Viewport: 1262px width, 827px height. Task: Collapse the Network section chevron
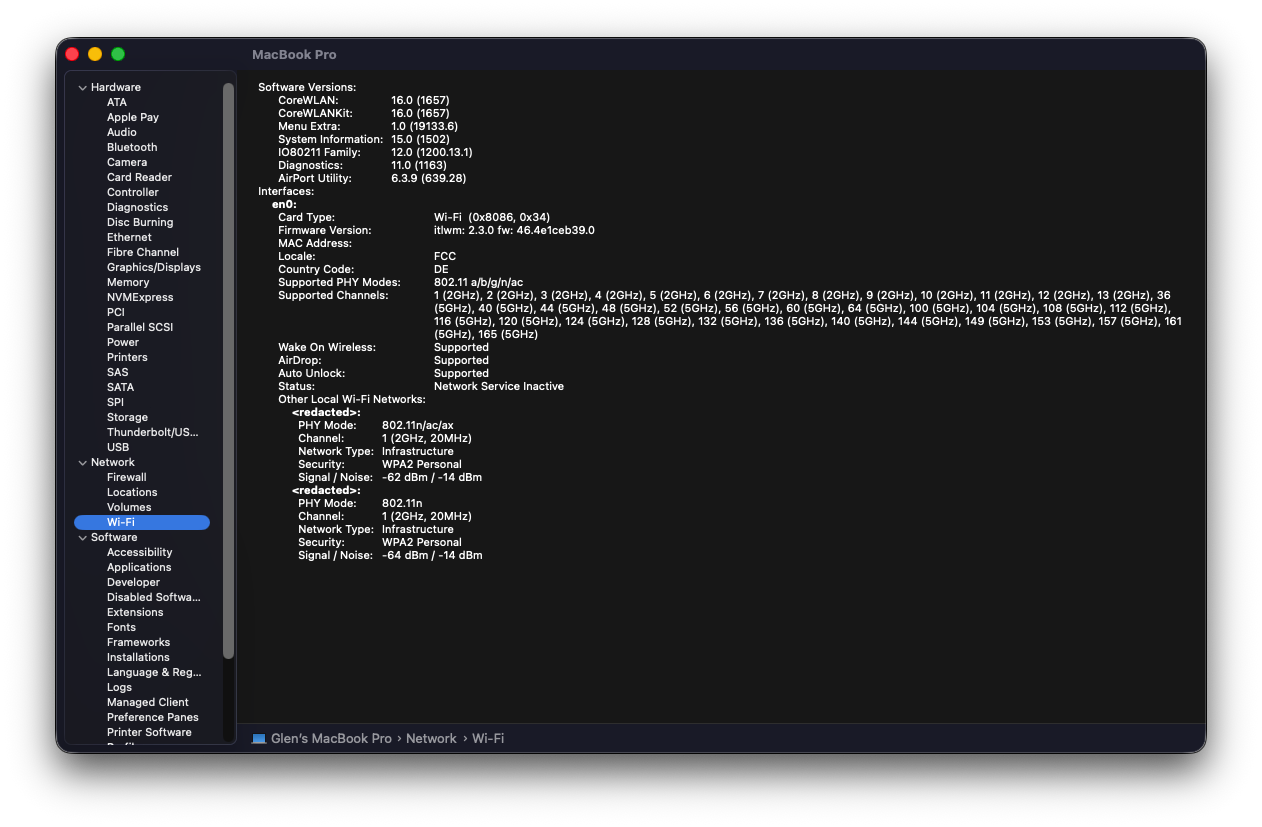click(x=82, y=462)
